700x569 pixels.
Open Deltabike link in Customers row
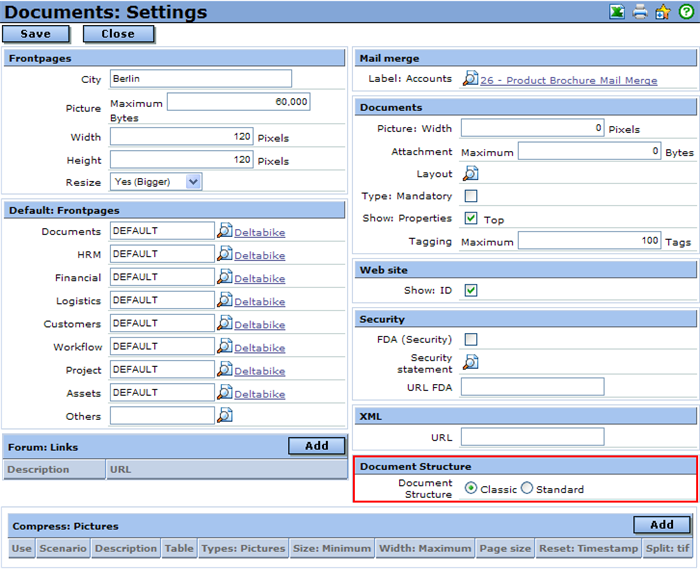pos(259,325)
